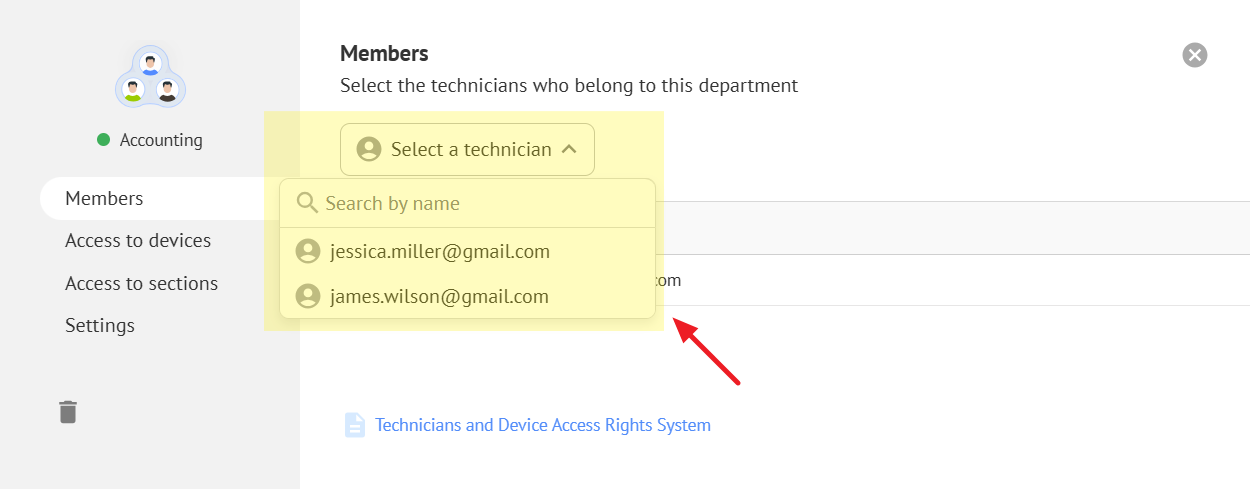
Task: Click the Accounting department avatar icon
Action: point(151,77)
